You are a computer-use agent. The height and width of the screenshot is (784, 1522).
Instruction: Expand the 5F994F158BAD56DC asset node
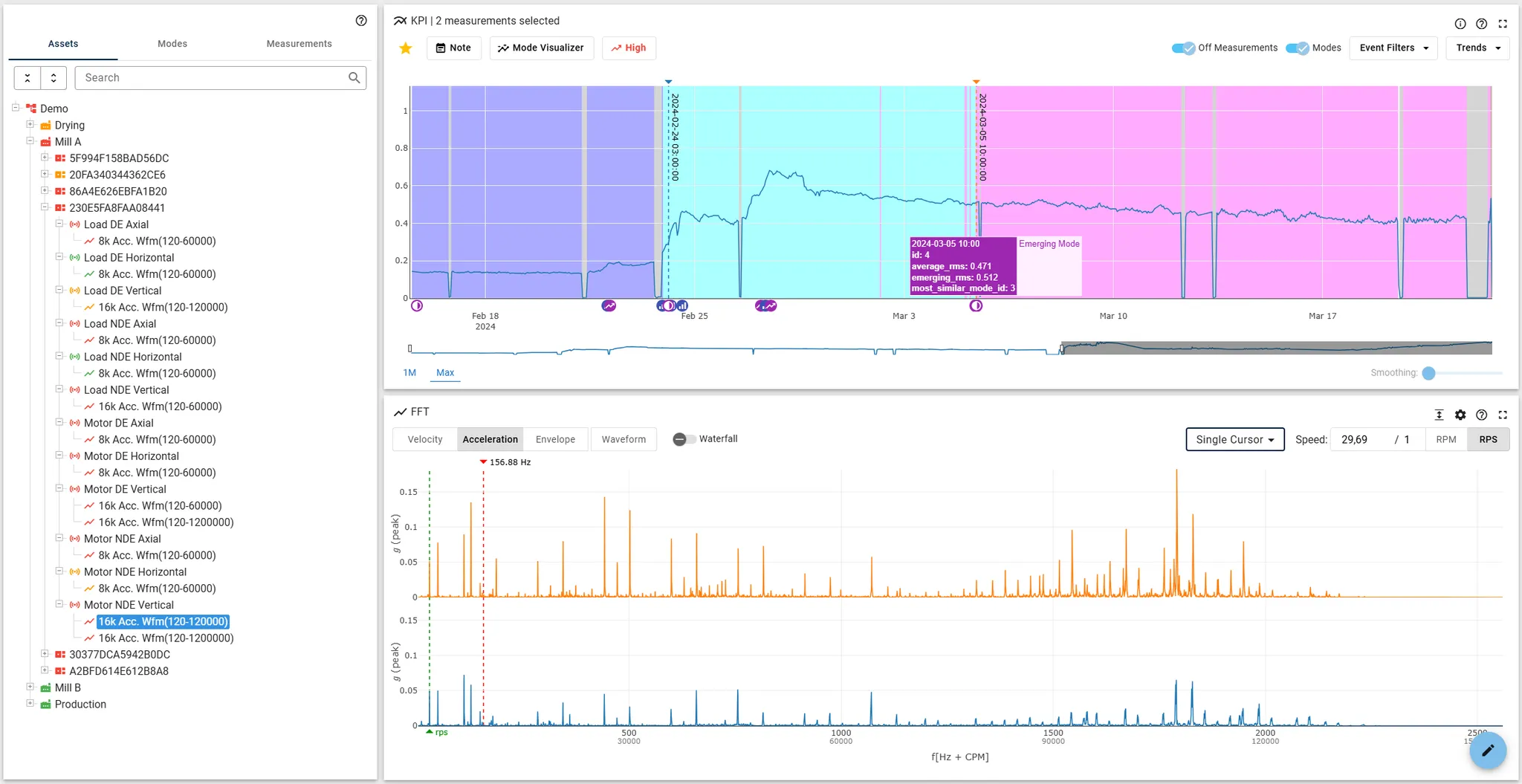click(x=45, y=157)
